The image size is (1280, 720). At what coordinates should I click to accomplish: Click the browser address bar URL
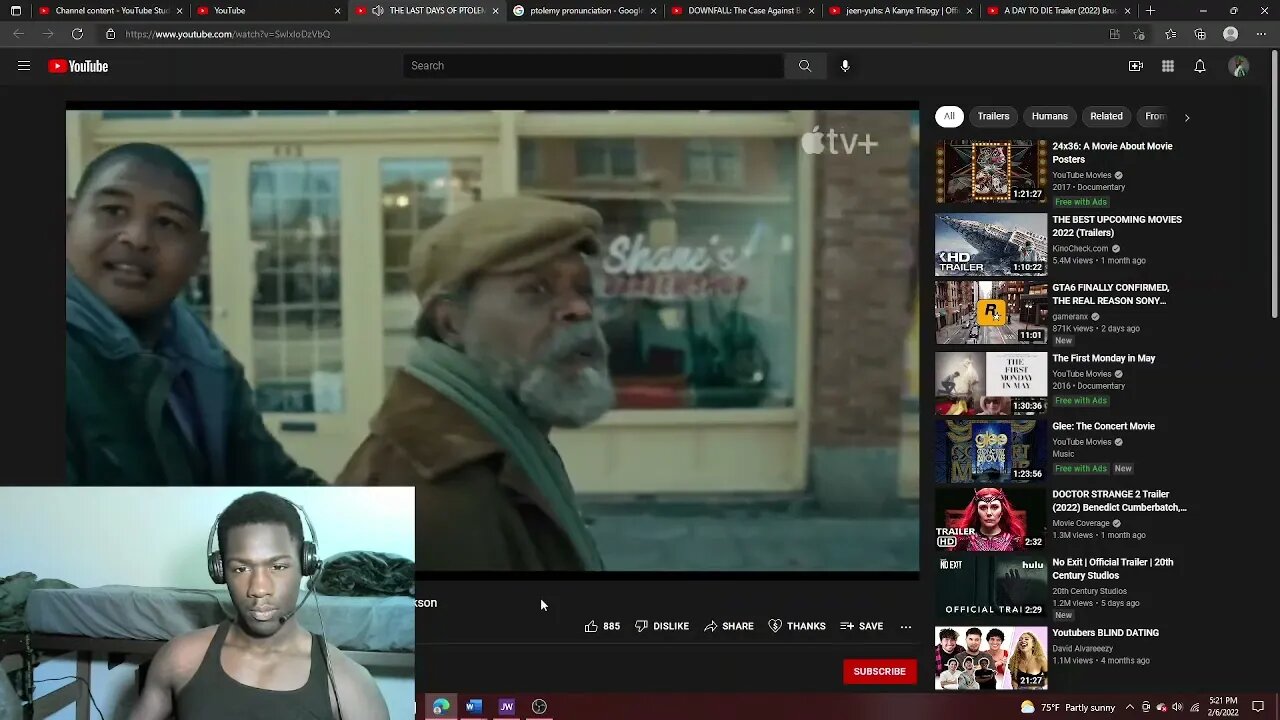coord(228,34)
